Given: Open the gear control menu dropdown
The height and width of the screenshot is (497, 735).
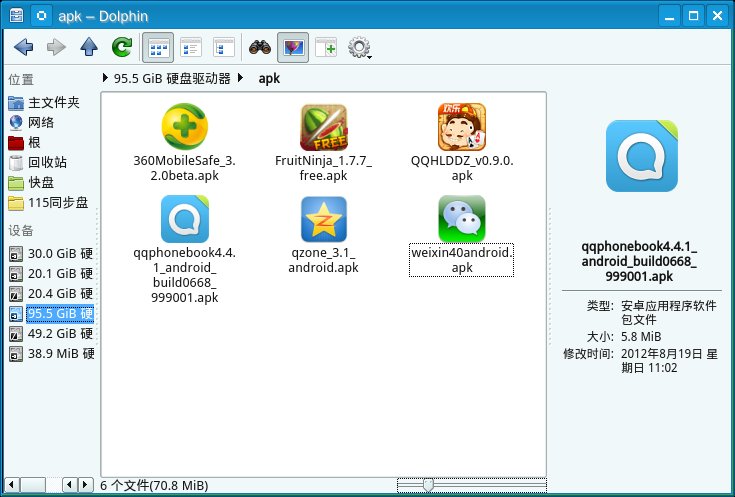Looking at the screenshot, I should pos(360,47).
